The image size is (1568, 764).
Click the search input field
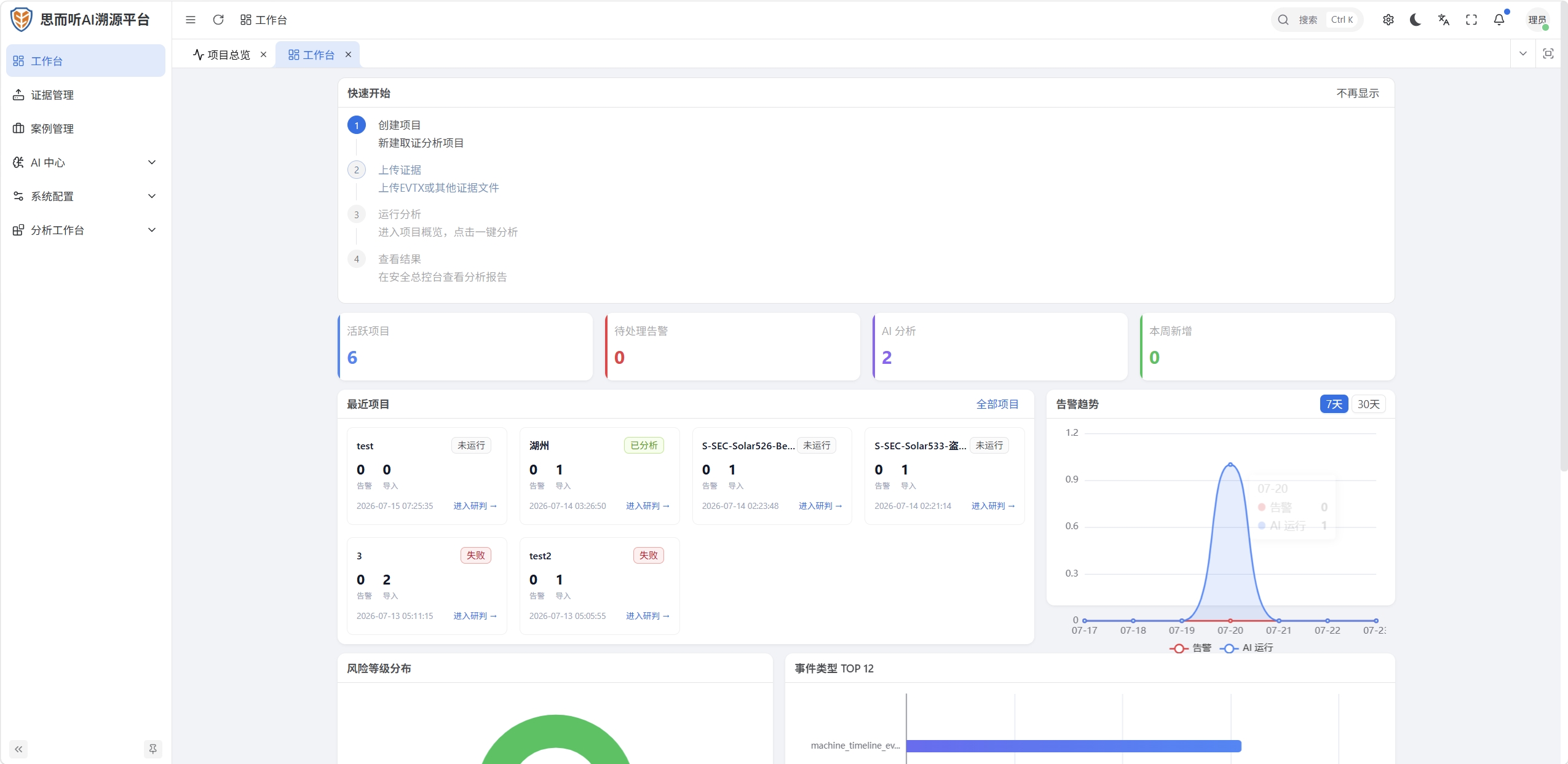(x=1317, y=20)
